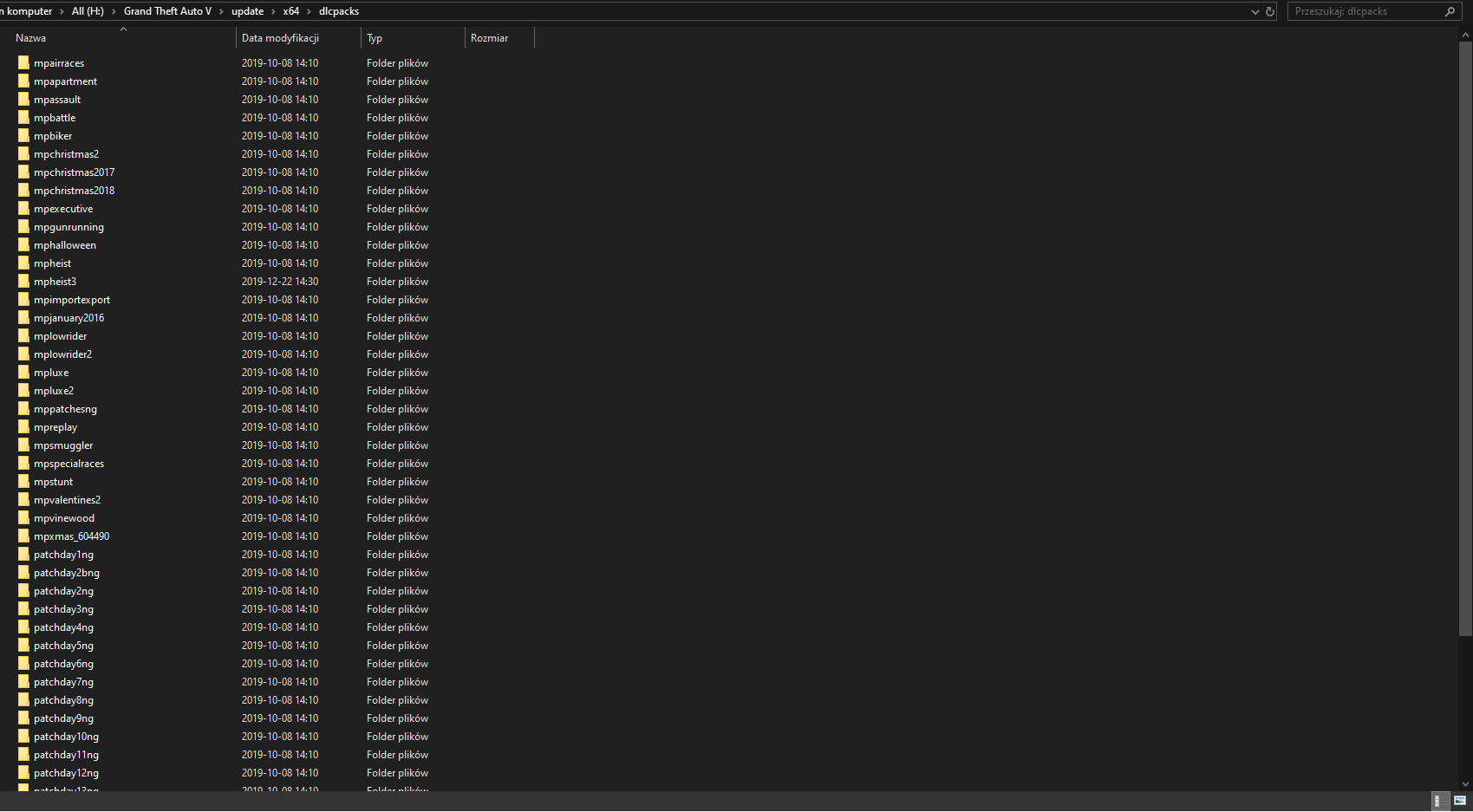Click the mpairraces folder icon

[23, 62]
